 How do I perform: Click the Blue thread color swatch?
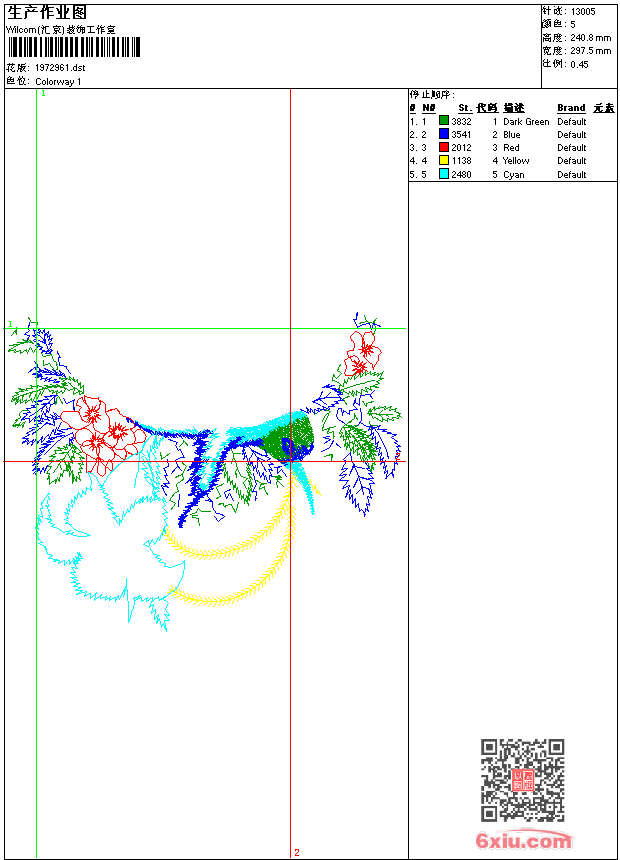(x=444, y=134)
